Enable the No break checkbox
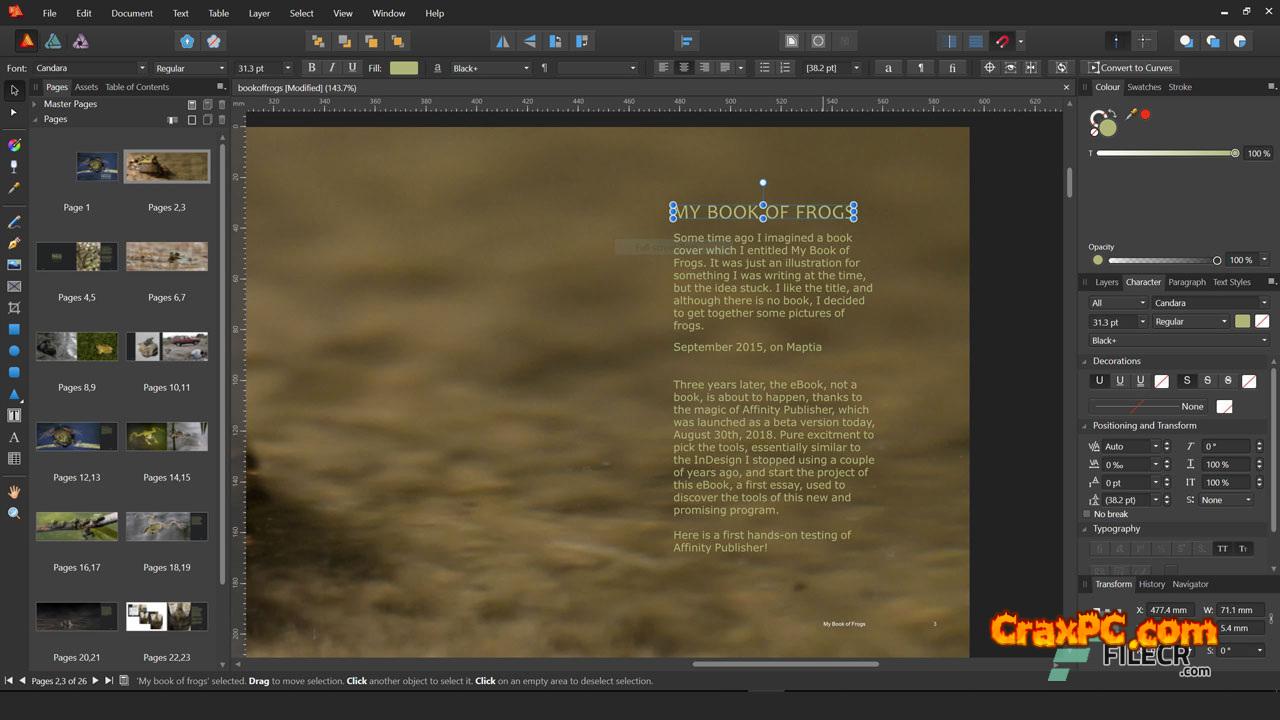Viewport: 1280px width, 720px height. (1087, 514)
